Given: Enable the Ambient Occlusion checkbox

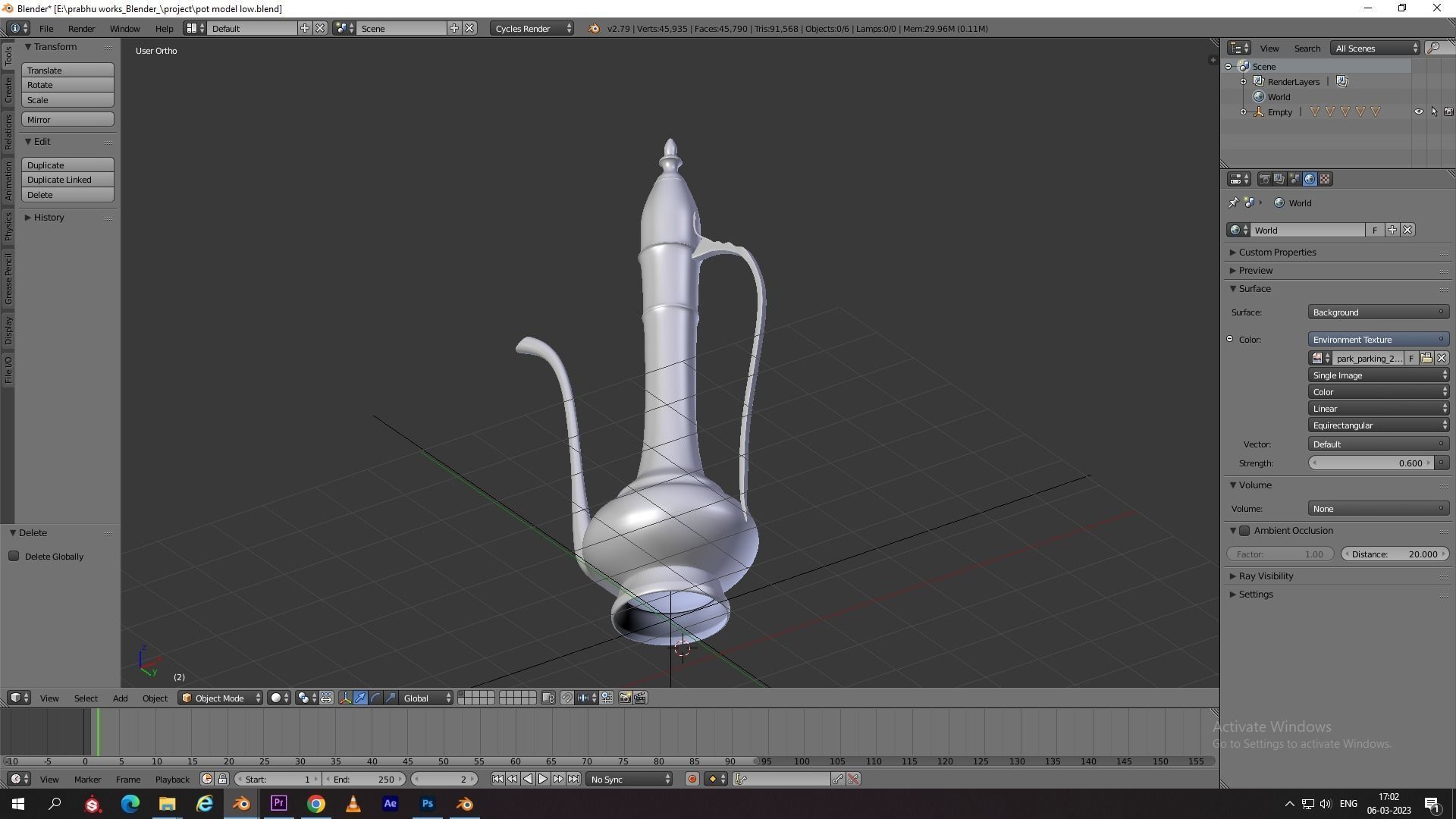Looking at the screenshot, I should click(x=1244, y=531).
